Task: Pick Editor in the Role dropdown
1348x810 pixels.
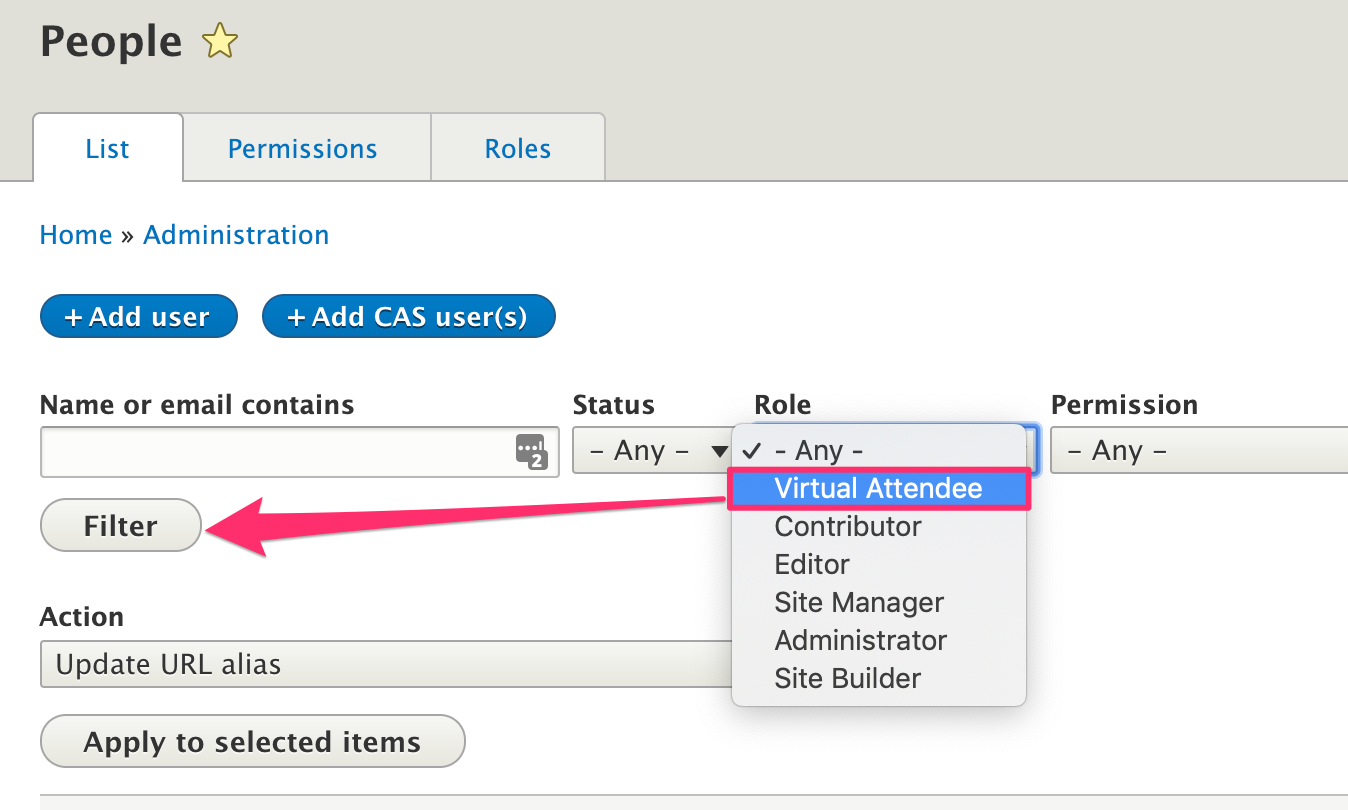Action: click(812, 565)
